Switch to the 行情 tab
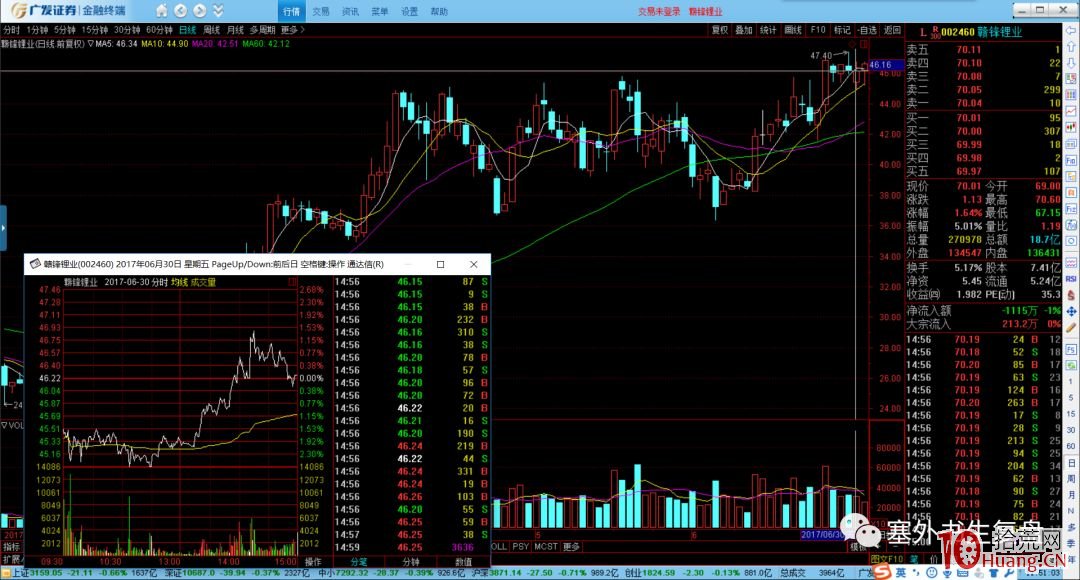The image size is (1080, 580). pos(291,11)
